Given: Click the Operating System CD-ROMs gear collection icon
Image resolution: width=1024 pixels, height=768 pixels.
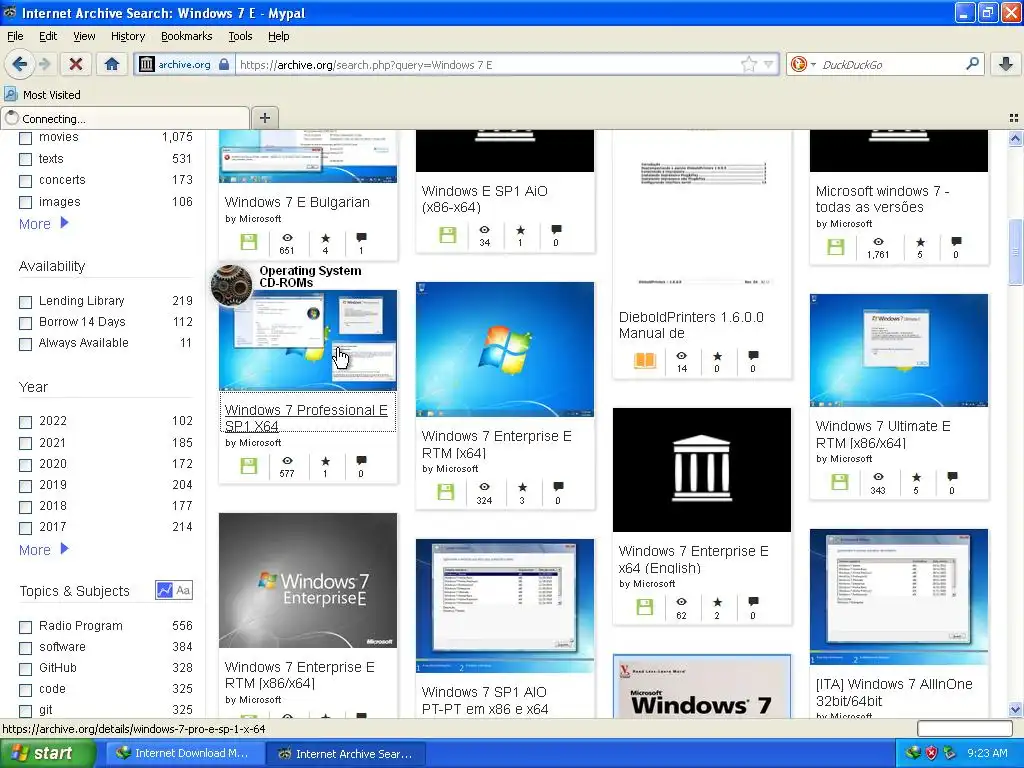Looking at the screenshot, I should coord(231,285).
